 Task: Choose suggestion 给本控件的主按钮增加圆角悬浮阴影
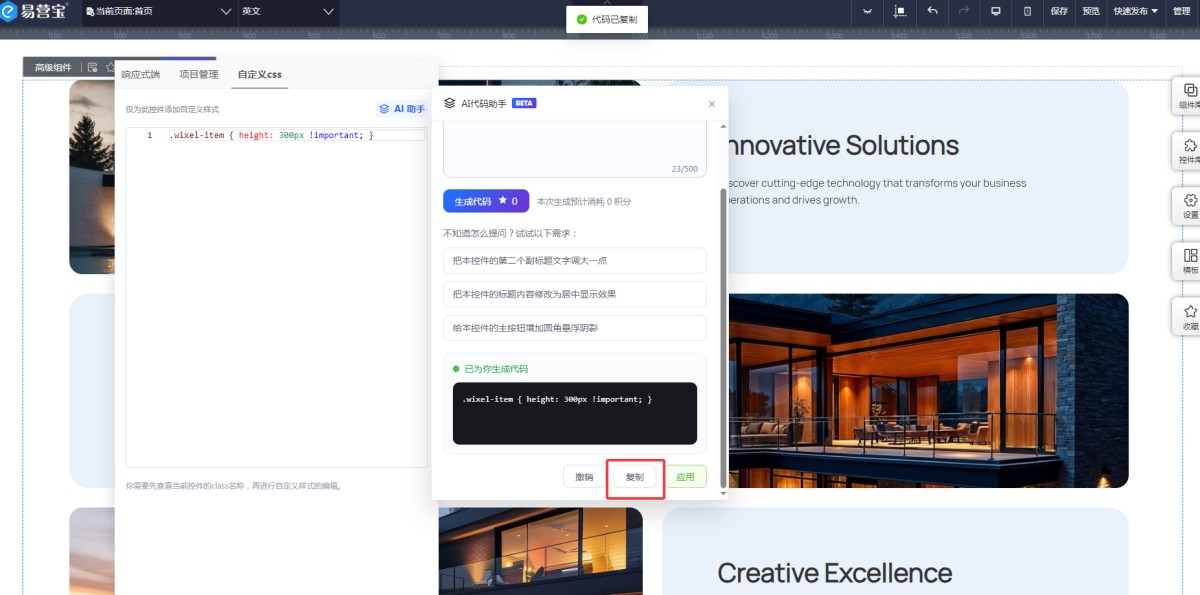point(575,328)
